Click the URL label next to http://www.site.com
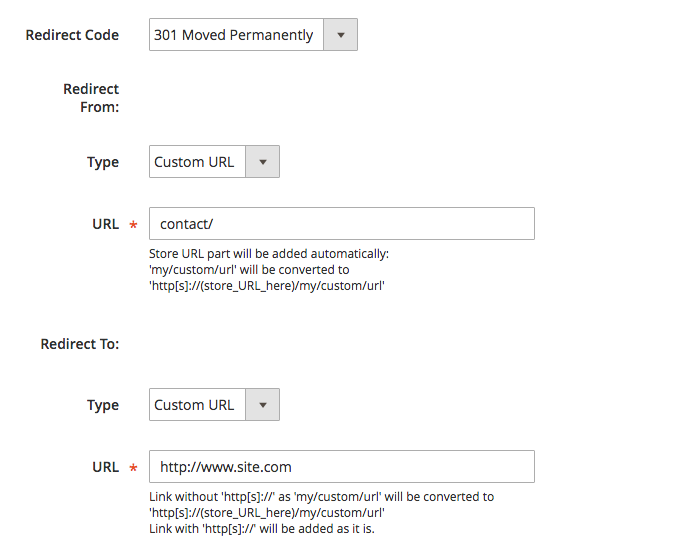Screen dimensions: 685x552 click(105, 467)
